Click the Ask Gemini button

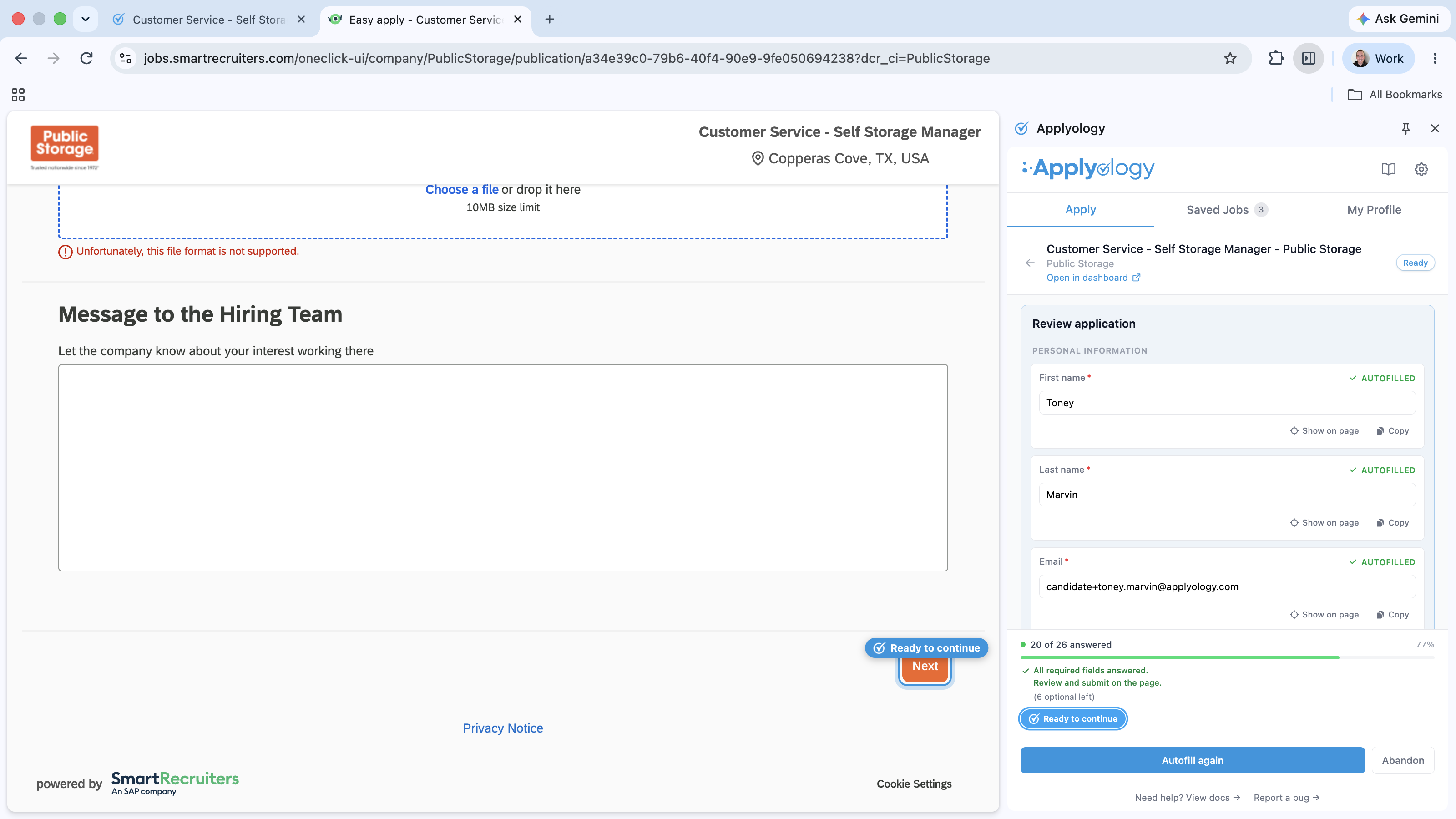[x=1398, y=19]
